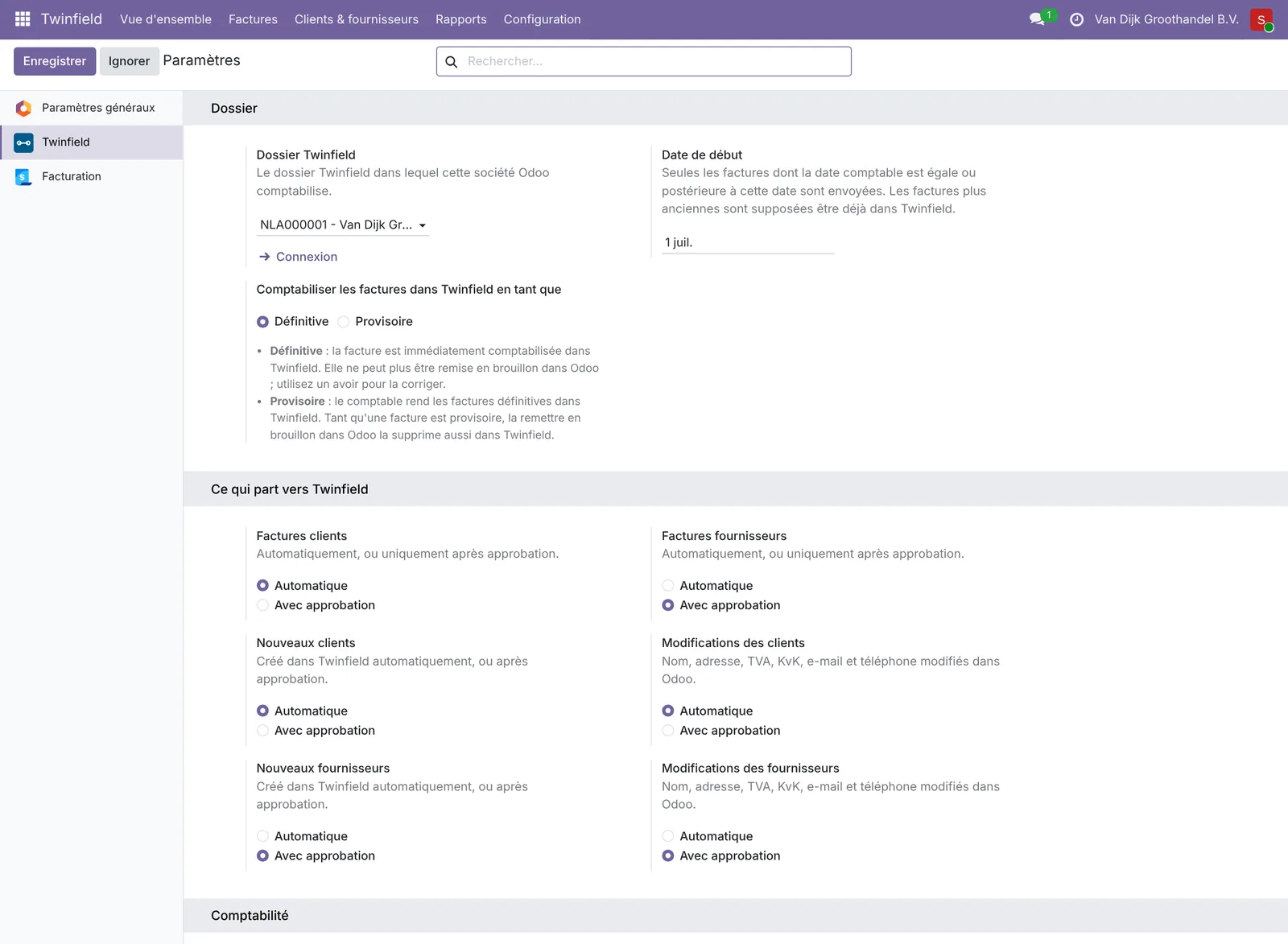This screenshot has width=1288, height=944.
Task: Choose Automatique under Nouveaux fournisseurs
Action: pyautogui.click(x=262, y=836)
